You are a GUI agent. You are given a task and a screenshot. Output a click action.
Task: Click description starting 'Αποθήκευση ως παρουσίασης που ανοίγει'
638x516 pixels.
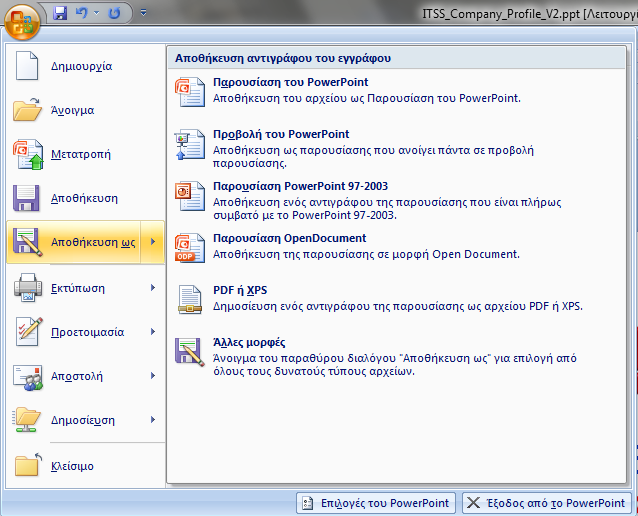point(374,157)
